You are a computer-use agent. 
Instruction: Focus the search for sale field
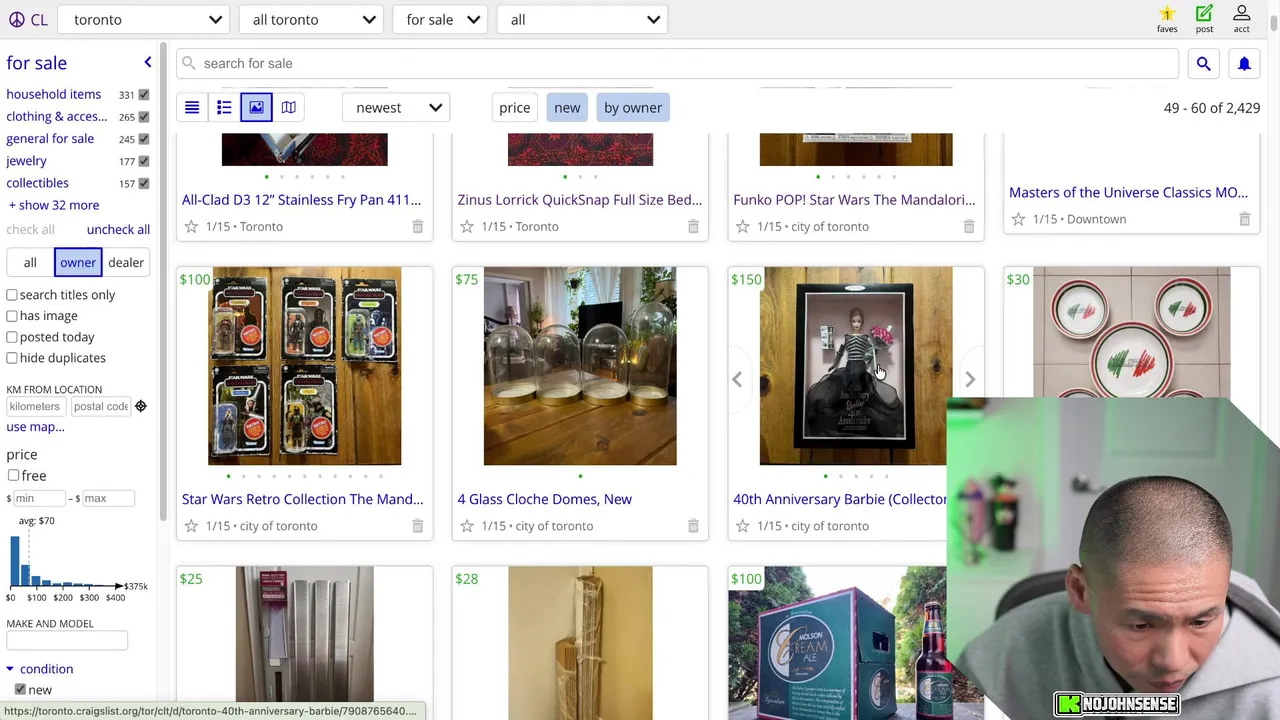(x=678, y=63)
